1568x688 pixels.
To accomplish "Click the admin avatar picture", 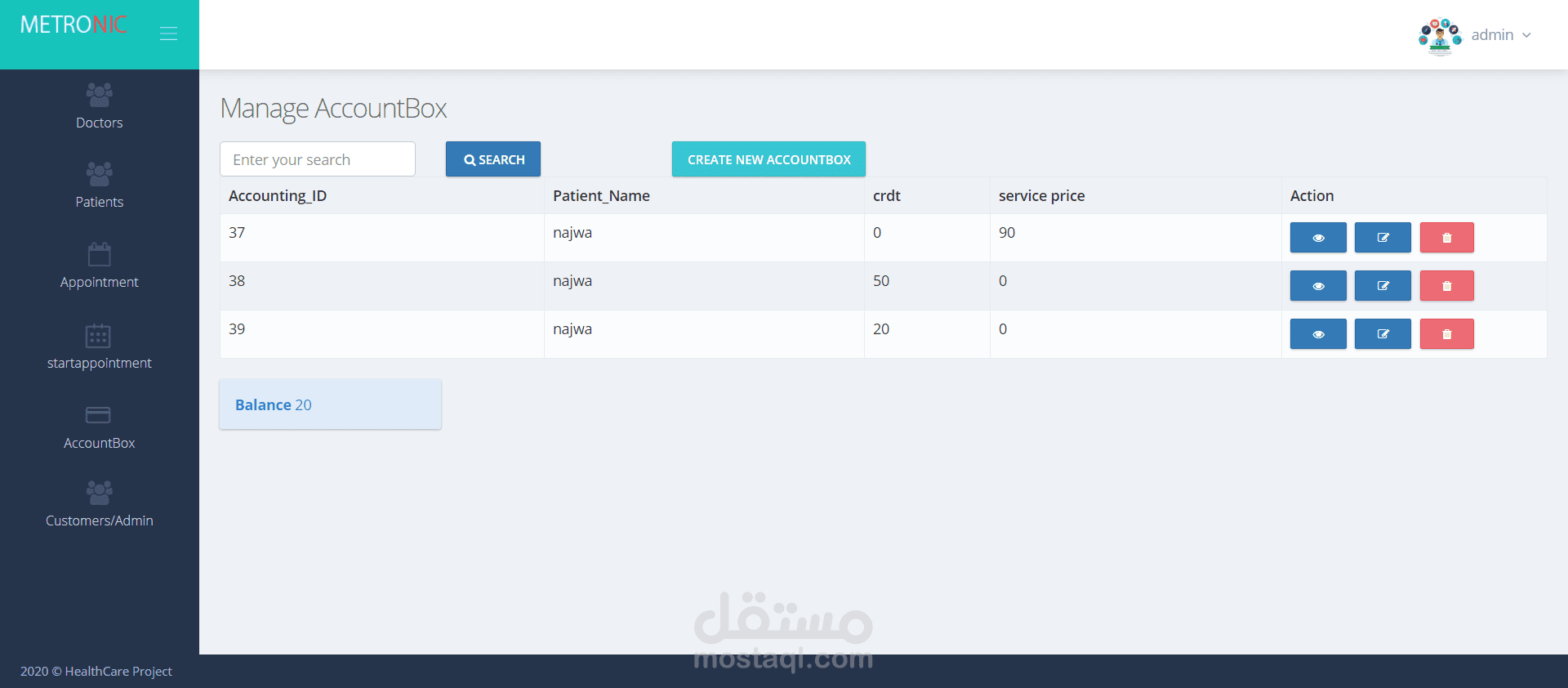I will point(1440,35).
